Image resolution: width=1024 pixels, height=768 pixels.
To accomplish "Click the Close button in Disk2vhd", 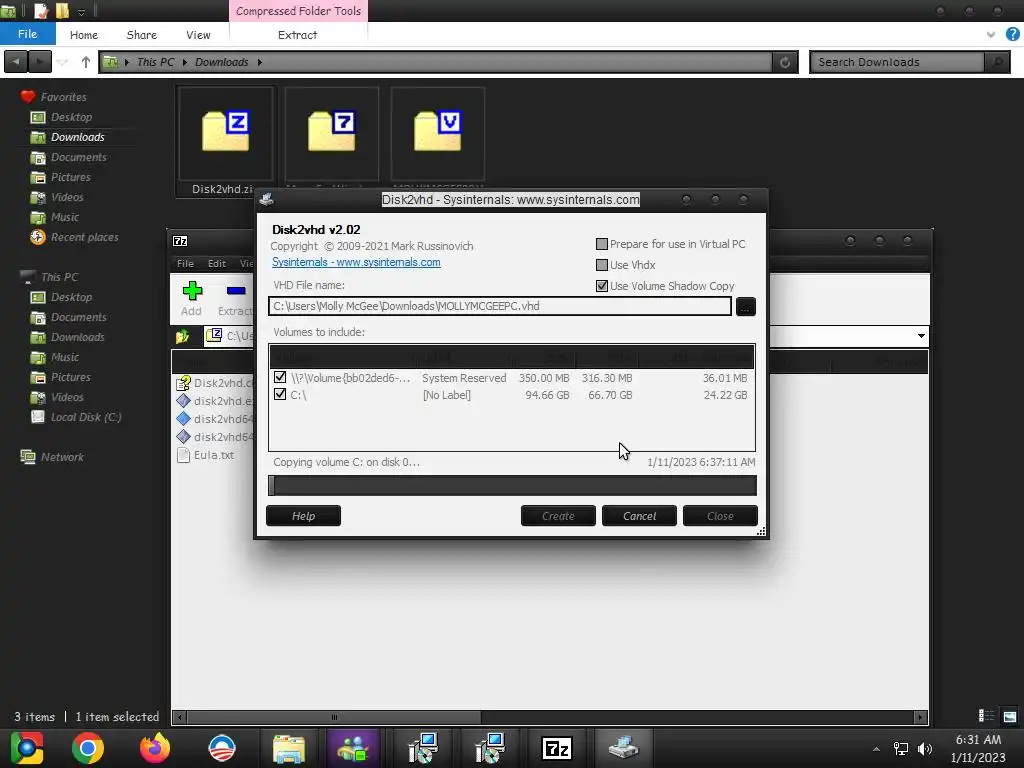I will [x=720, y=516].
